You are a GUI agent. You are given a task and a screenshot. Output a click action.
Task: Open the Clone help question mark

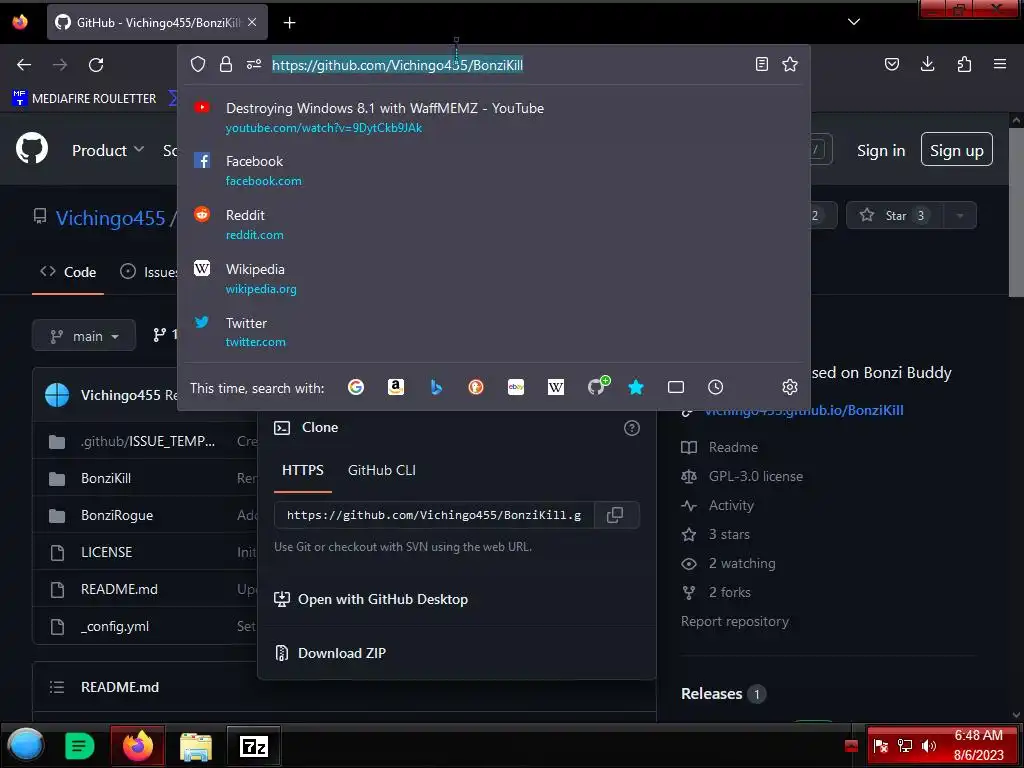tap(632, 428)
